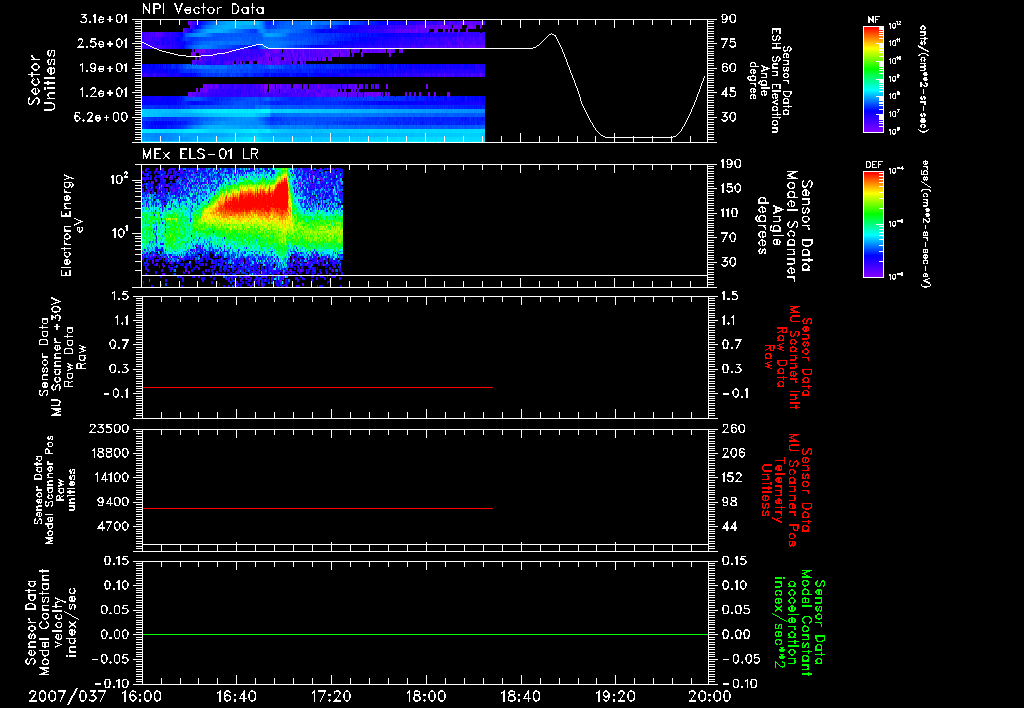Screen dimensions: 1024x708
Task: Select the "NPI Vector Data" panel title
Action: point(203,9)
